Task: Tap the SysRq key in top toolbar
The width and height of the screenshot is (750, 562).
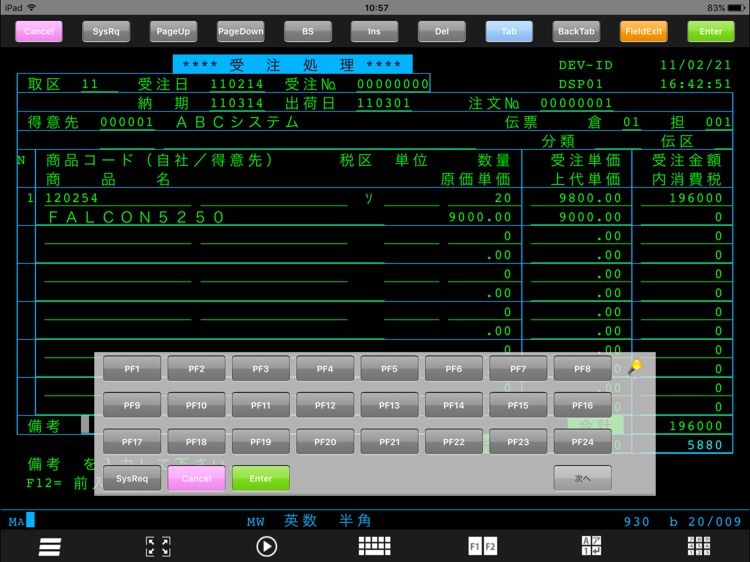Action: pos(106,32)
